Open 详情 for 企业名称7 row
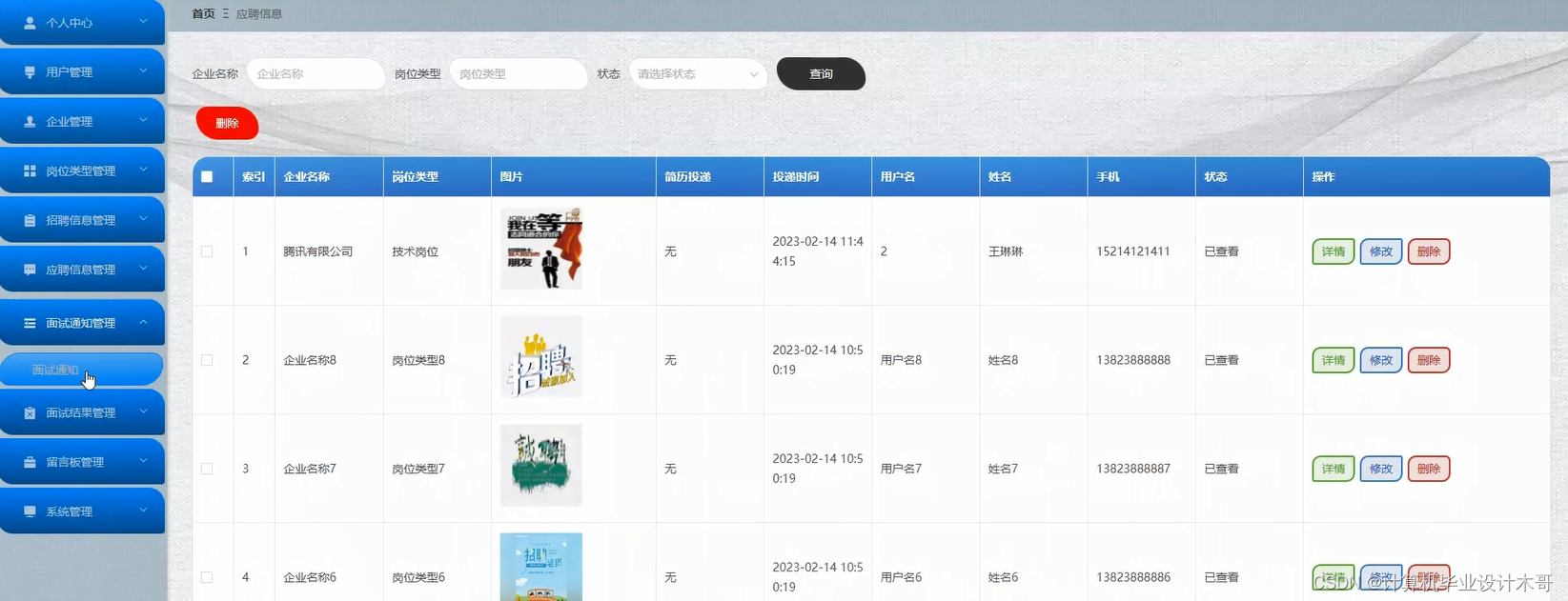1568x601 pixels. 1333,469
